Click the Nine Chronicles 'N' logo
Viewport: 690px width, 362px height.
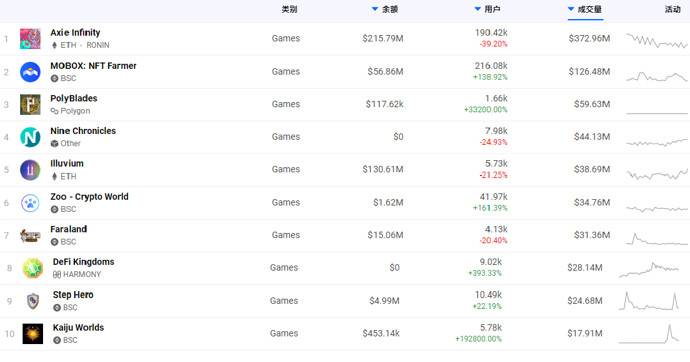click(30, 137)
